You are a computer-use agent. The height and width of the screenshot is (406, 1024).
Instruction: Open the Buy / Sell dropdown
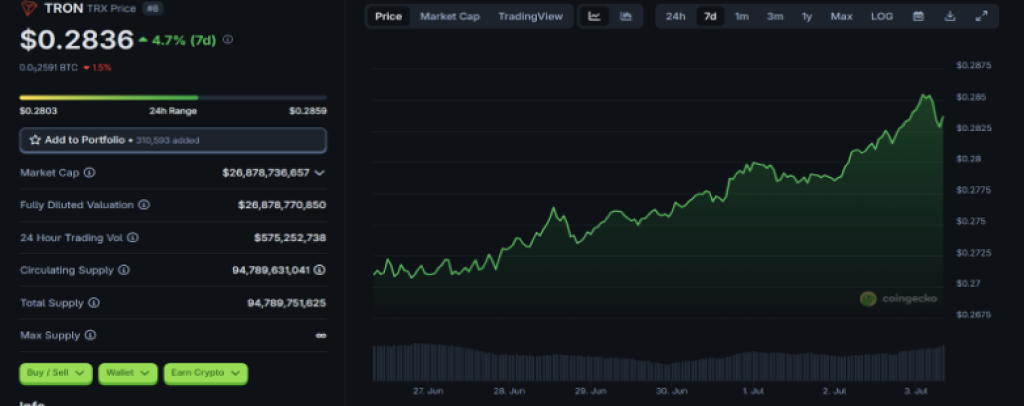click(56, 373)
